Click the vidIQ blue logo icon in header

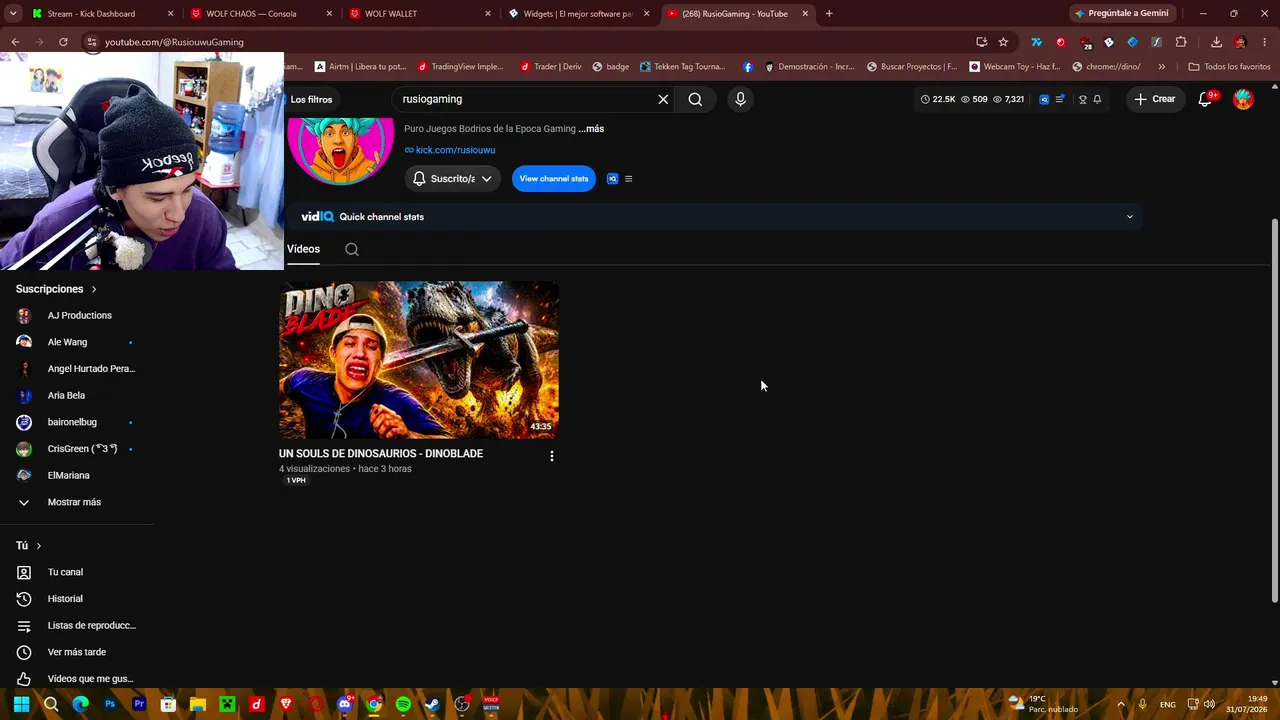(1044, 99)
